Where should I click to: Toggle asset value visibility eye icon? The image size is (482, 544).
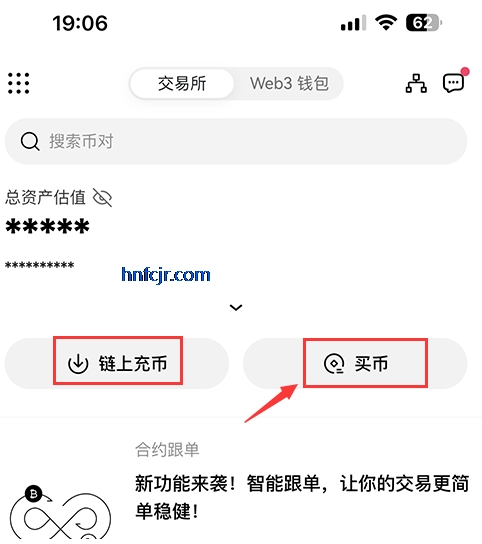[x=102, y=198]
